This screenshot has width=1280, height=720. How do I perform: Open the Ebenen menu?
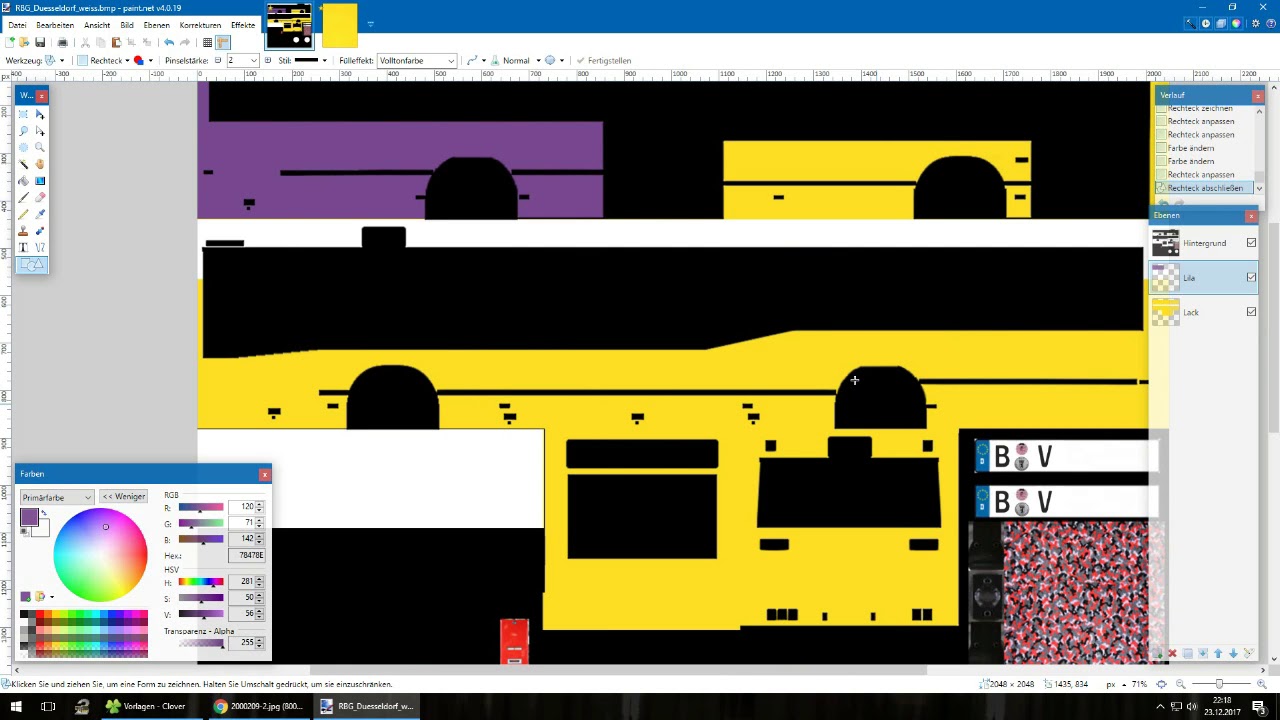coord(156,25)
